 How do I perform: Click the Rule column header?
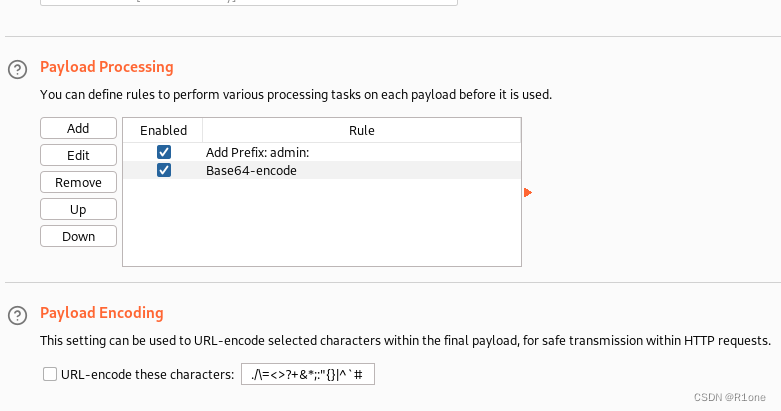[362, 131]
